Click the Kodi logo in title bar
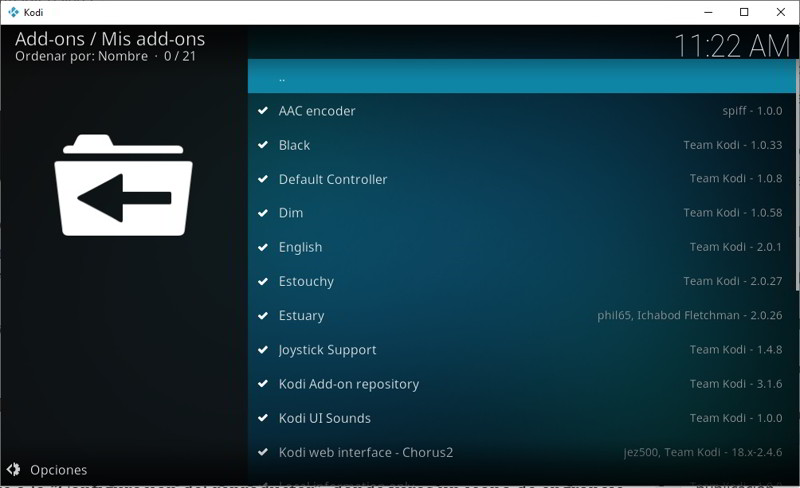 (x=13, y=12)
